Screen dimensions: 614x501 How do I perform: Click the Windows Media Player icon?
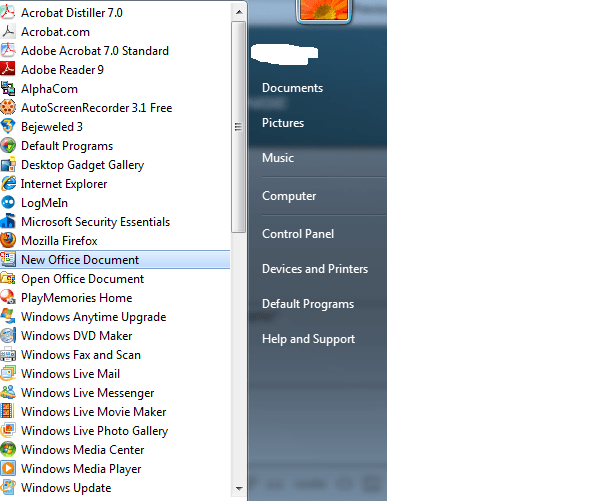tap(8, 468)
